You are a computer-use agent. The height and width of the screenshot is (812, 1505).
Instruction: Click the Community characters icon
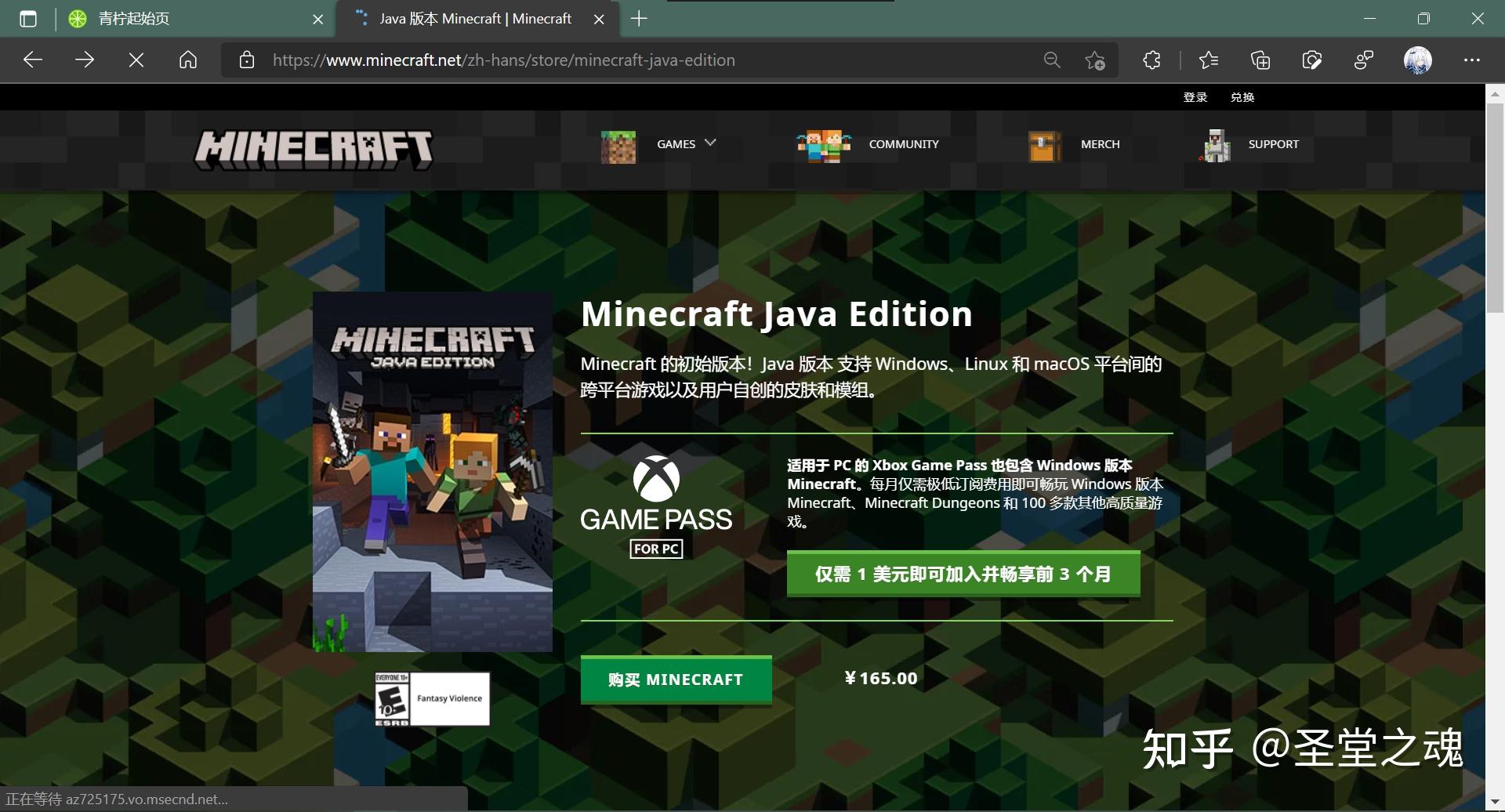821,145
